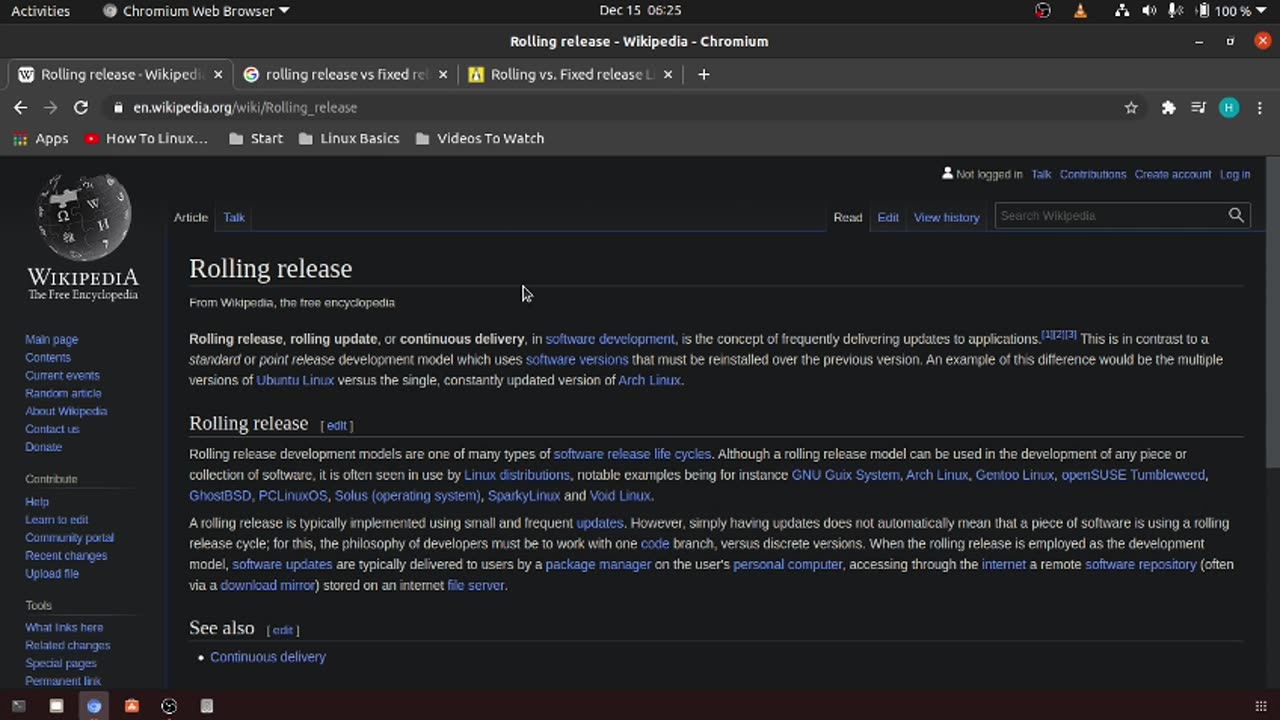Close the Rolling vs. Fixed release tab
This screenshot has height=720, width=1280.
click(x=668, y=74)
